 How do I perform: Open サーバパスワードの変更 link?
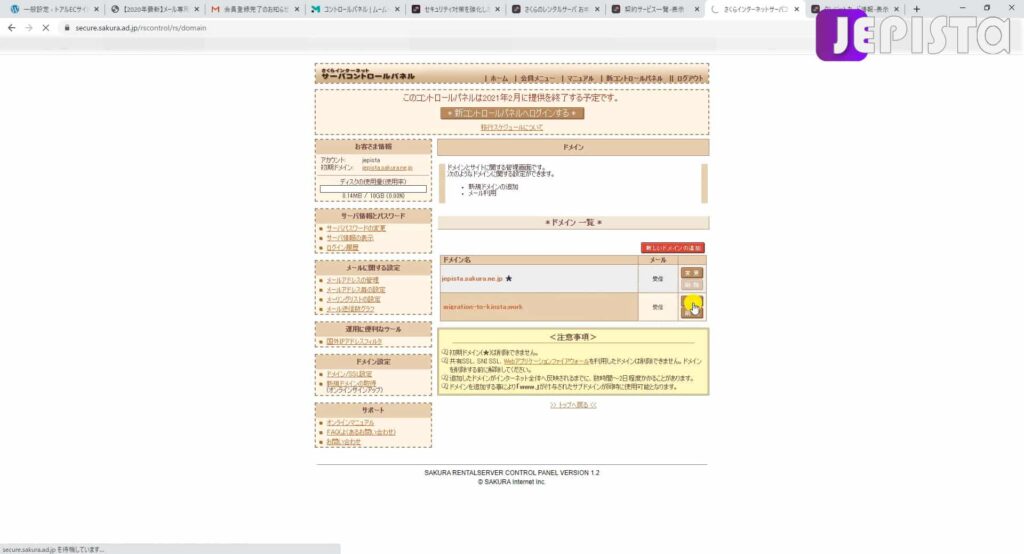[356, 228]
